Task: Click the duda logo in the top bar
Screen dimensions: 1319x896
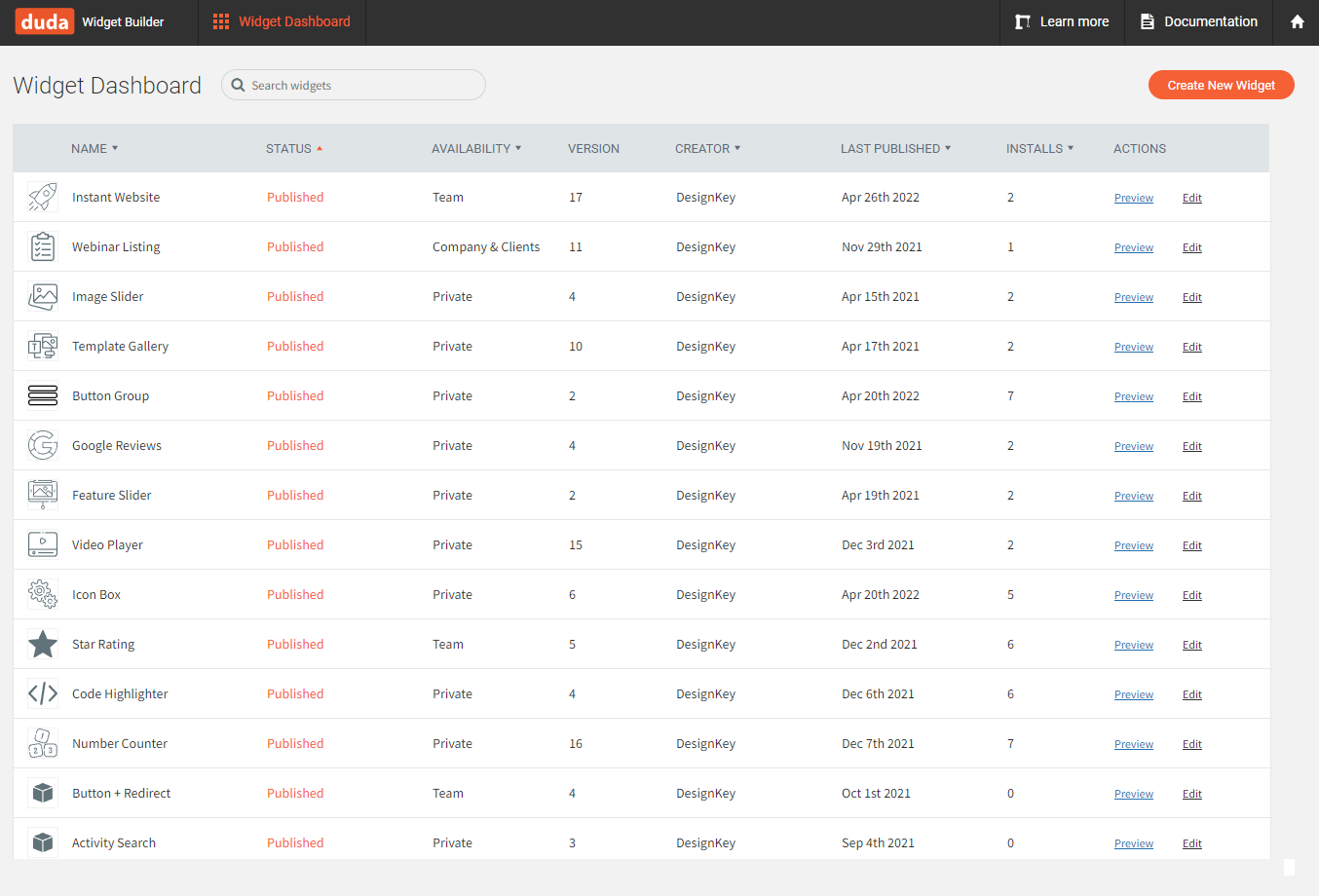Action: tap(44, 21)
